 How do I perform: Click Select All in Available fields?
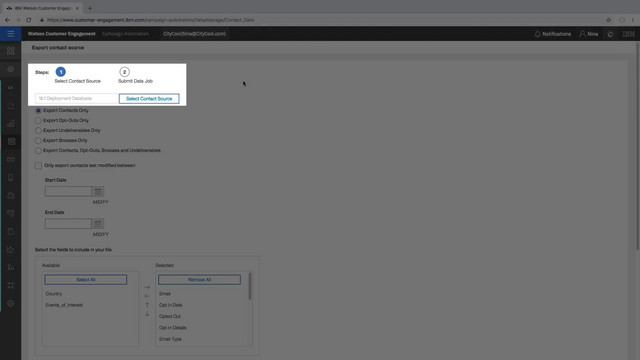pos(86,280)
